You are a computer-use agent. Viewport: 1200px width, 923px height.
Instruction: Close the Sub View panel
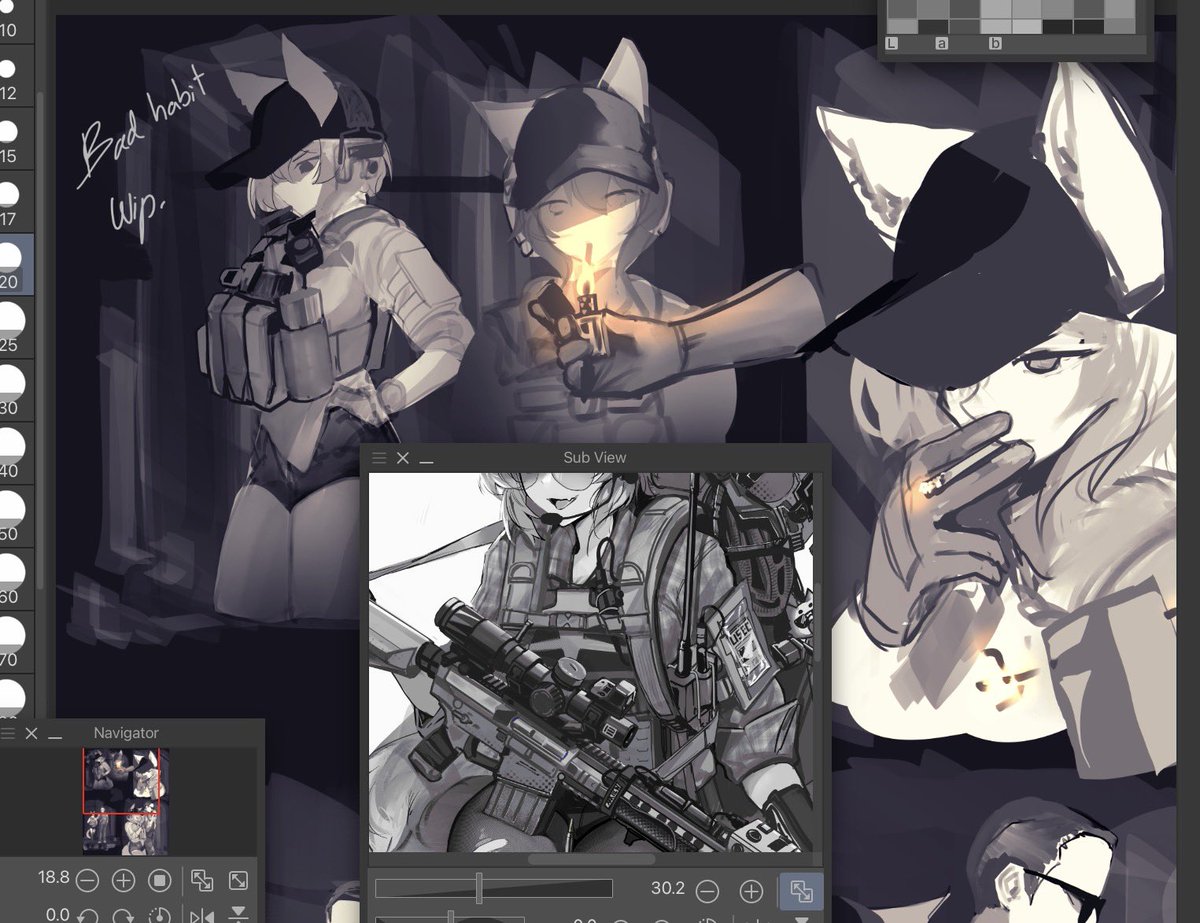click(403, 458)
